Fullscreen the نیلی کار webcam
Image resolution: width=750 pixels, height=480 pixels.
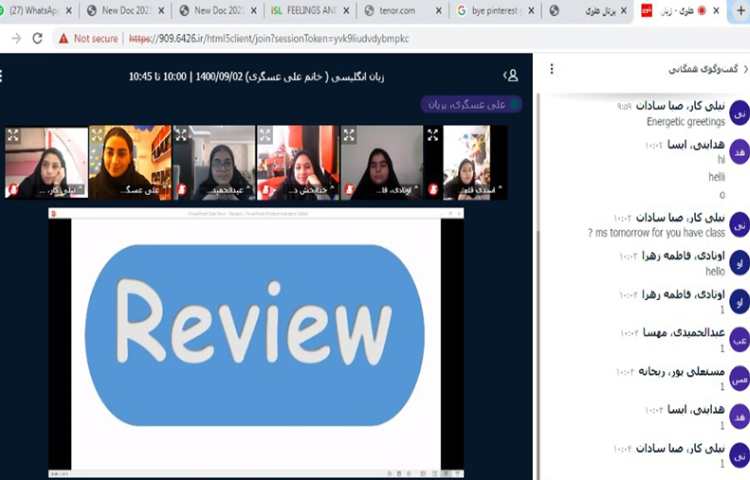(13, 136)
